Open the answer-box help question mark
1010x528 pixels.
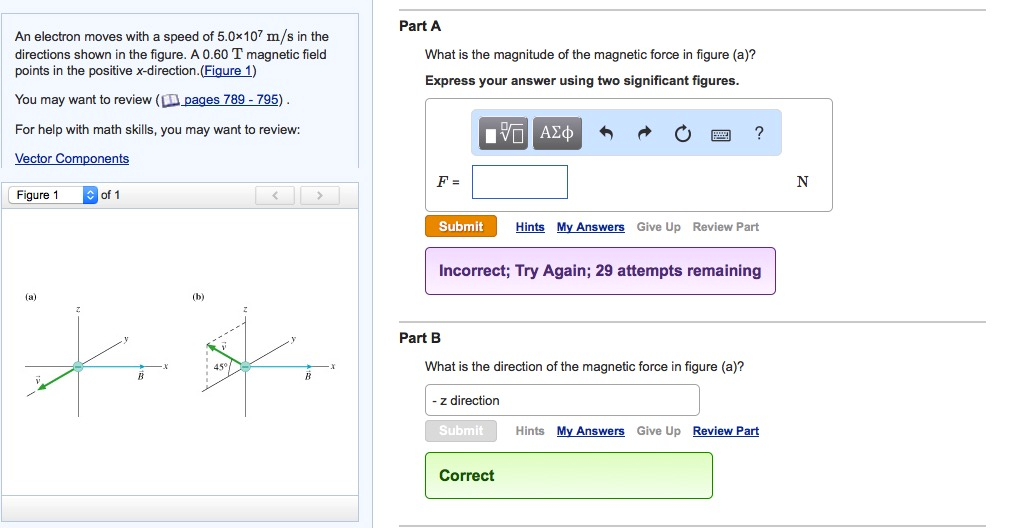(760, 134)
